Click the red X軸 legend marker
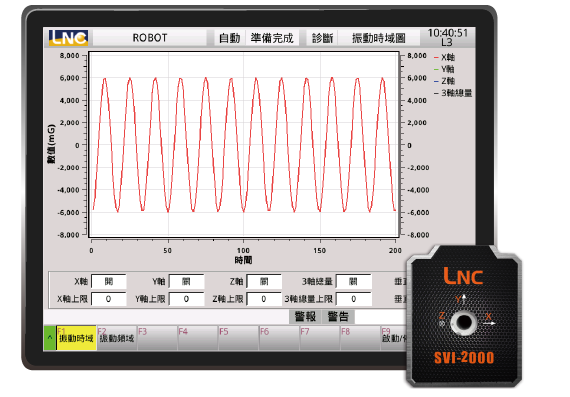570x397 pixels. pyautogui.click(x=436, y=57)
